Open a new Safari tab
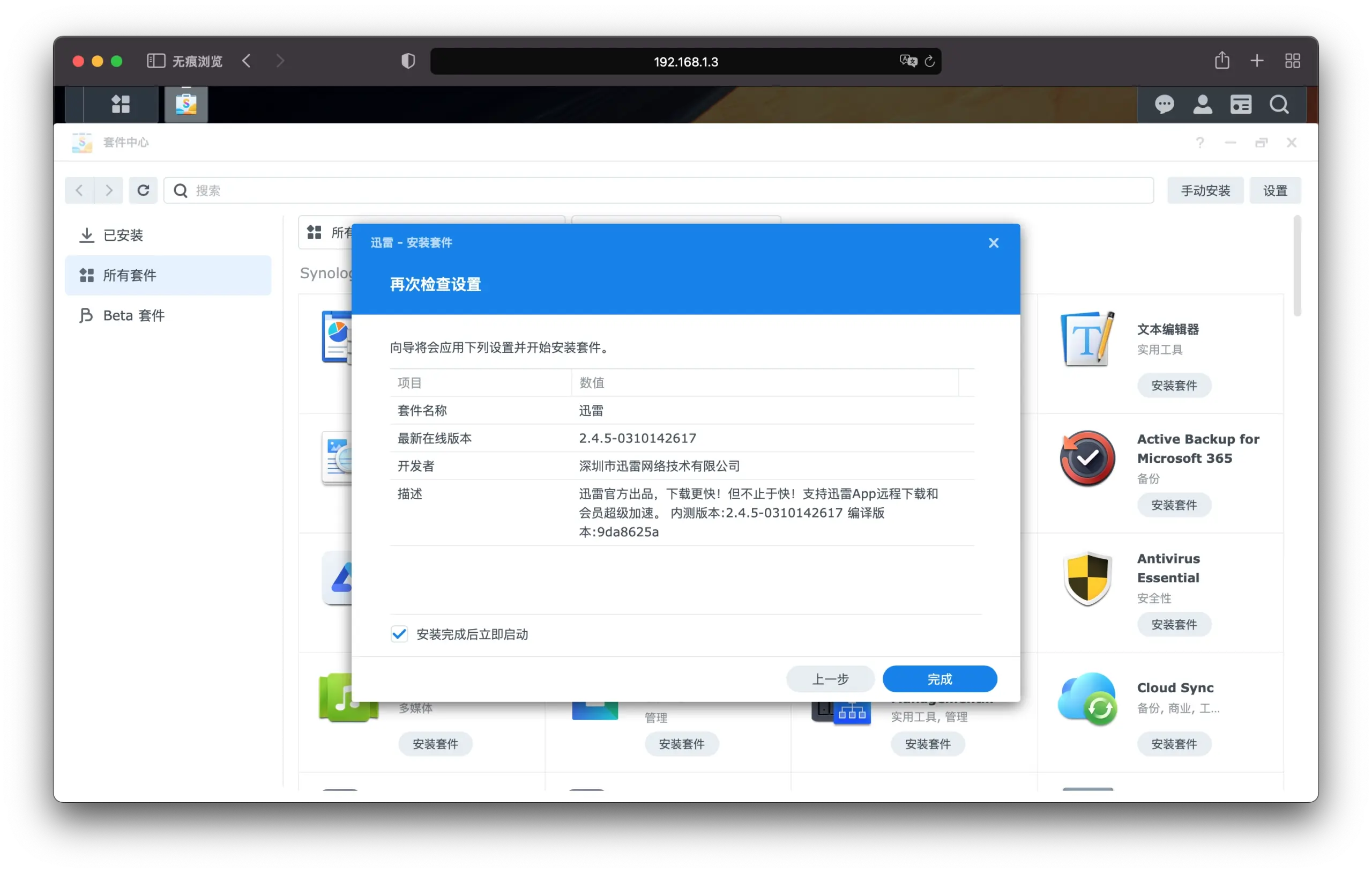1372x873 pixels. click(x=1257, y=61)
